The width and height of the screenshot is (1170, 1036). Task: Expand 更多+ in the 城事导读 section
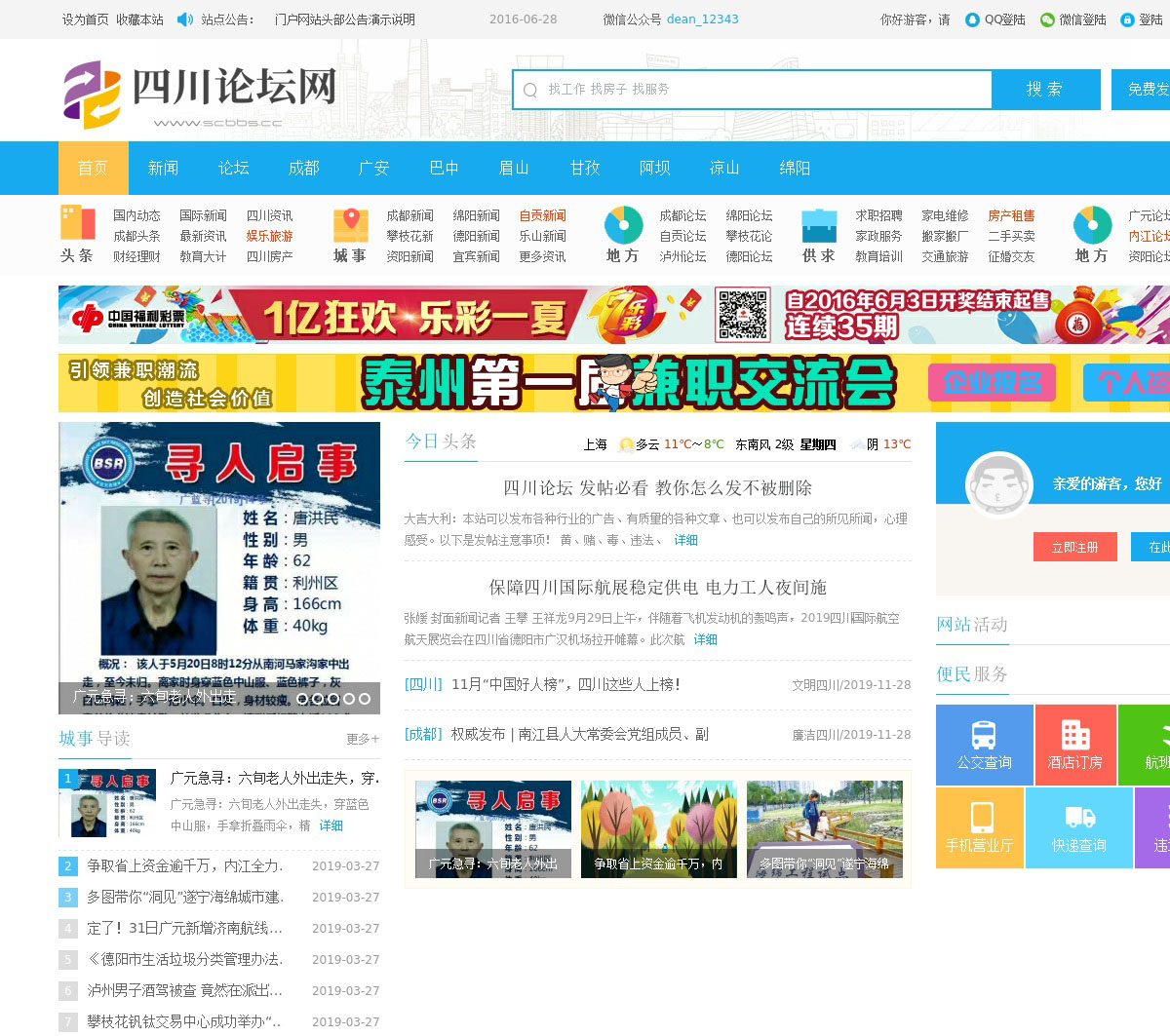363,740
